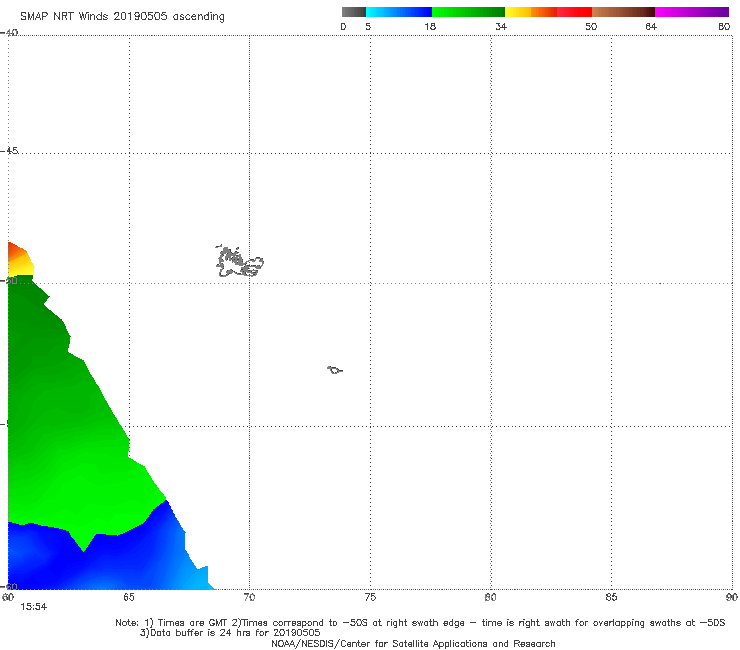Screen dimensions: 740x650
Task: Click the magenta-purple segment of the color bar
Action: click(x=692, y=12)
